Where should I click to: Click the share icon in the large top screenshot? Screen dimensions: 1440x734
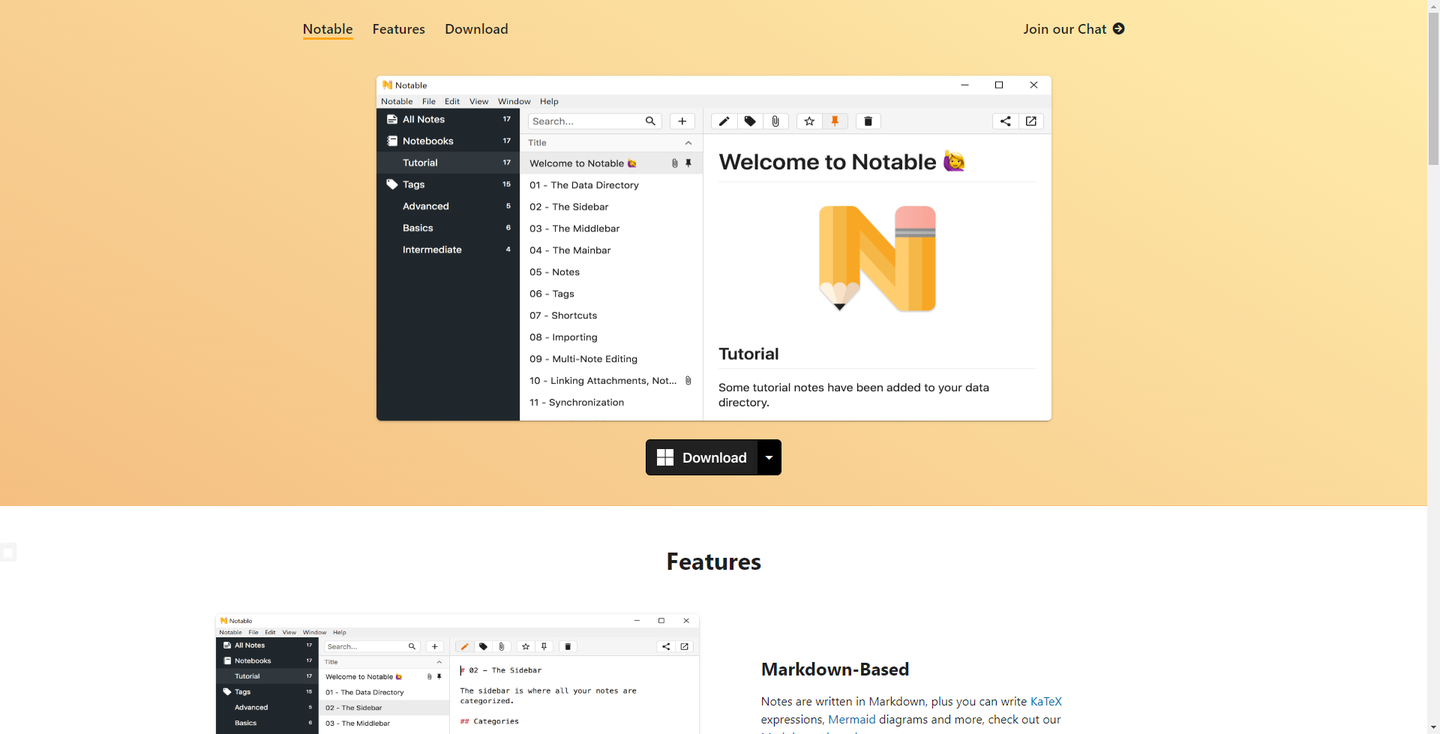(x=1005, y=121)
